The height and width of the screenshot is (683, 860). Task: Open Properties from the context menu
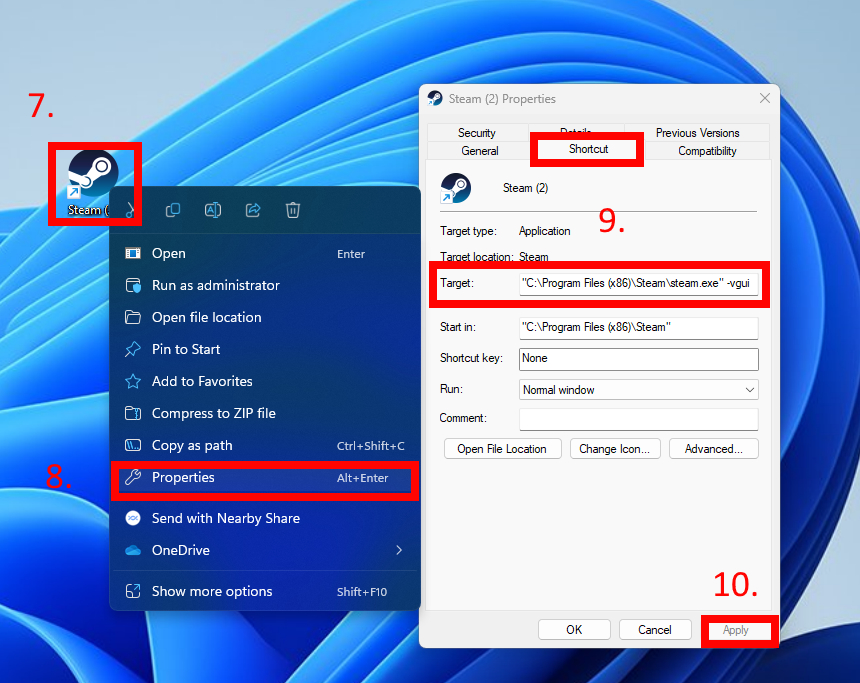tap(265, 478)
